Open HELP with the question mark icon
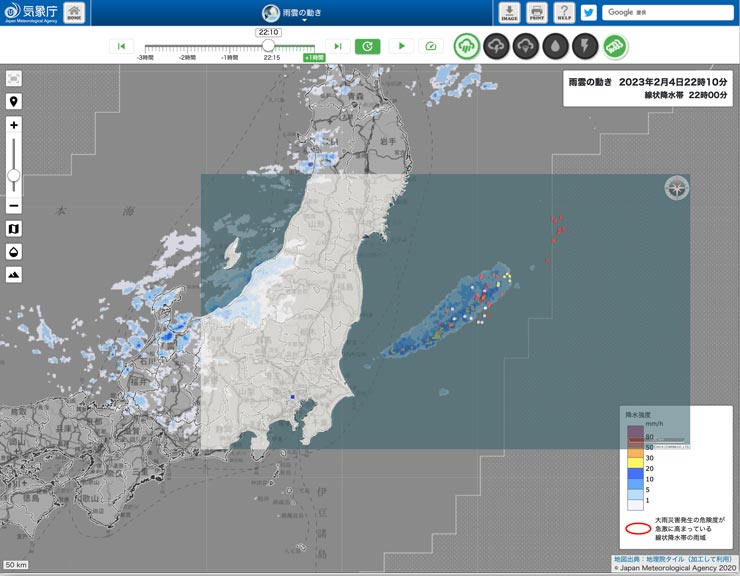 563,12
